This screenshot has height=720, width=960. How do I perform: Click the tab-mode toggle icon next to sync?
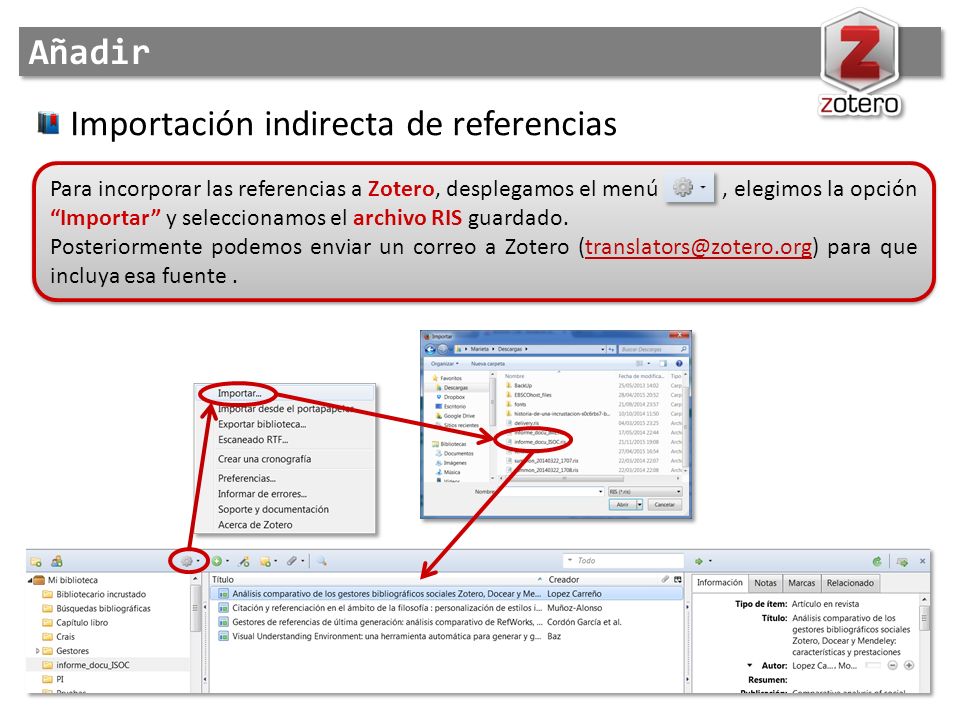coord(902,561)
